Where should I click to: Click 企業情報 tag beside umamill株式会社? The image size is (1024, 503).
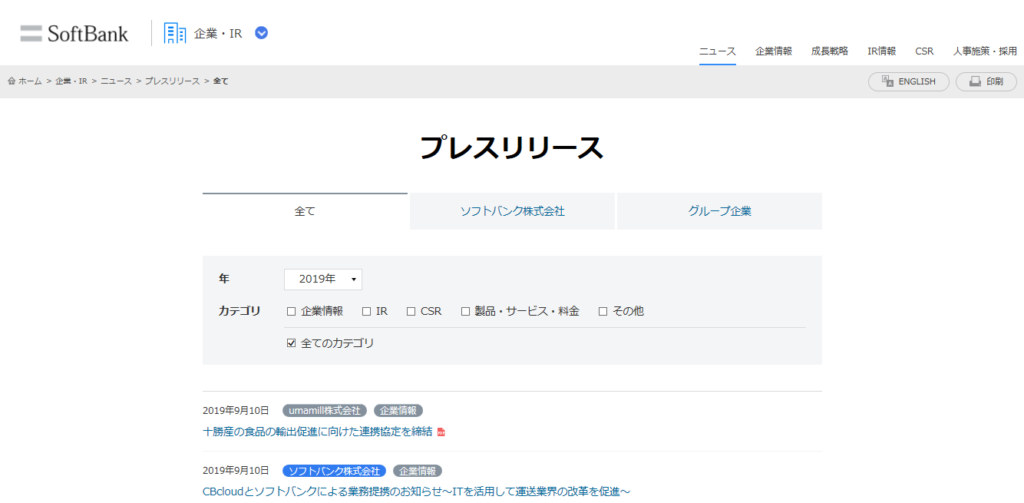tap(398, 410)
